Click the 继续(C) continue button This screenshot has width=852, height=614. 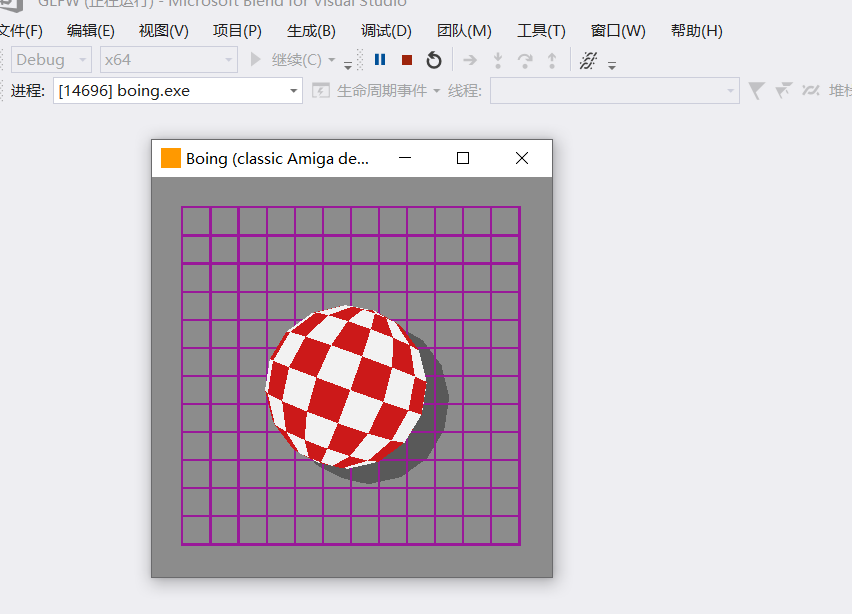[x=286, y=60]
